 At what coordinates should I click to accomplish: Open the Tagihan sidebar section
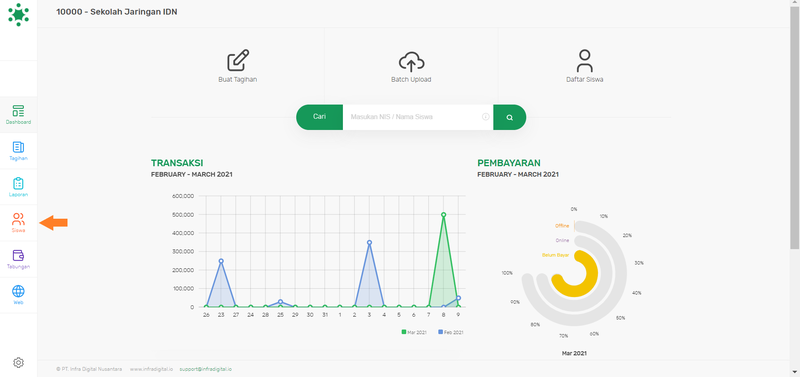click(18, 151)
